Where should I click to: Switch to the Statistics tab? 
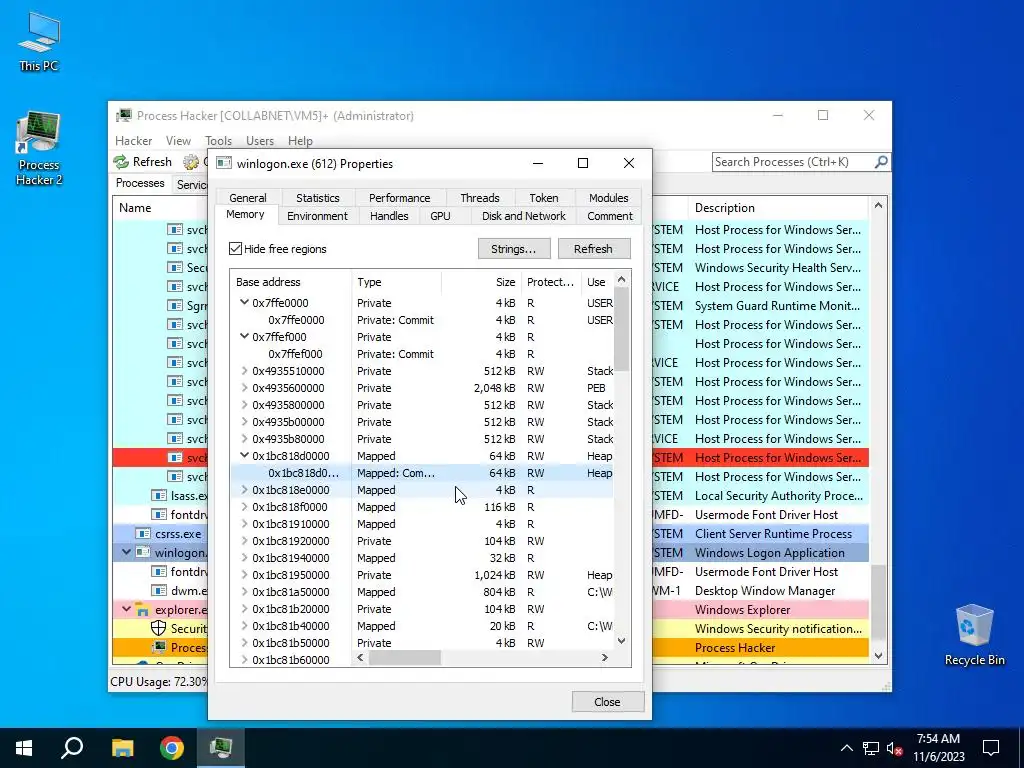(x=317, y=198)
